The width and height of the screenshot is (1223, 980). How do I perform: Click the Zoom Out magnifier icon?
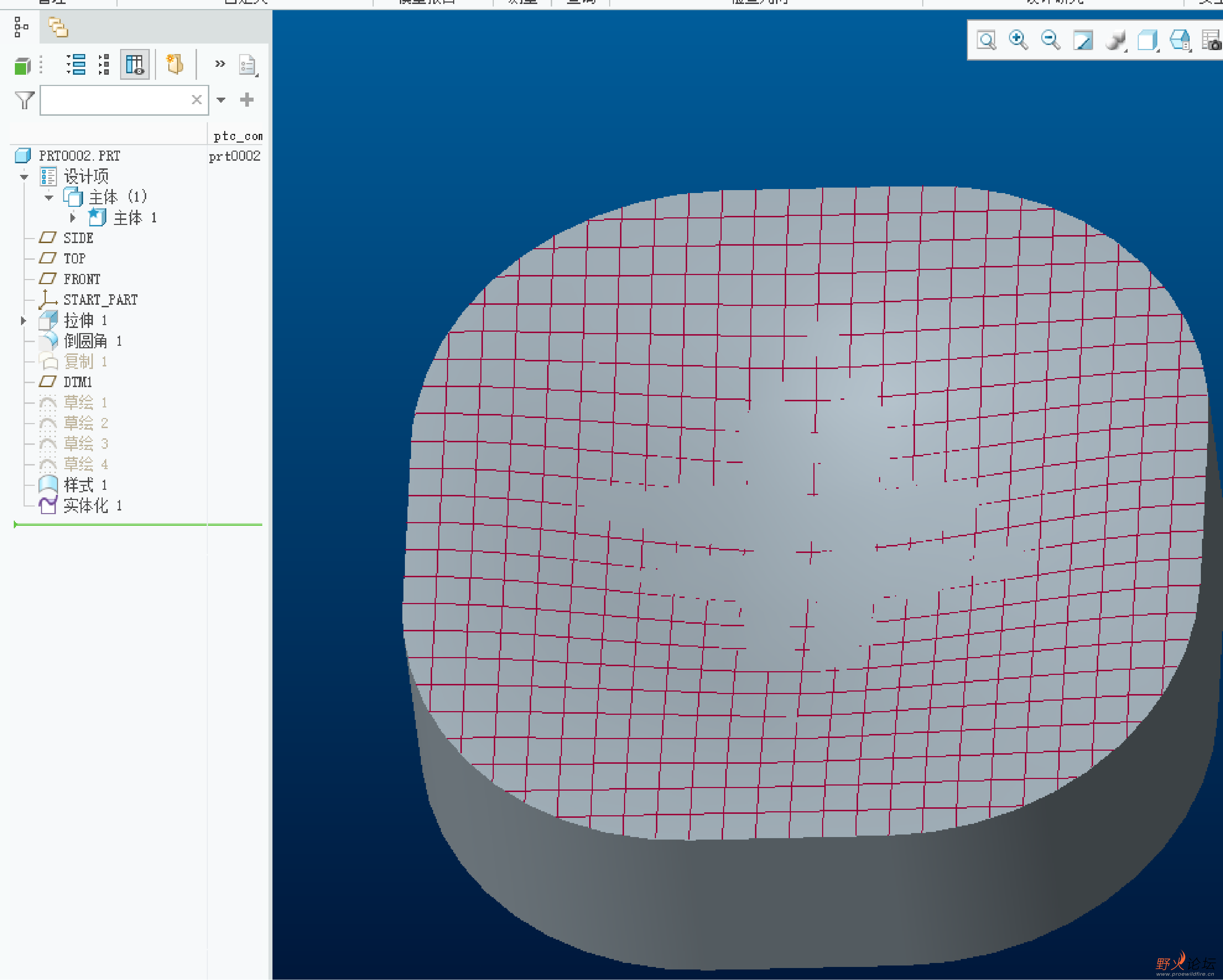click(x=1051, y=40)
